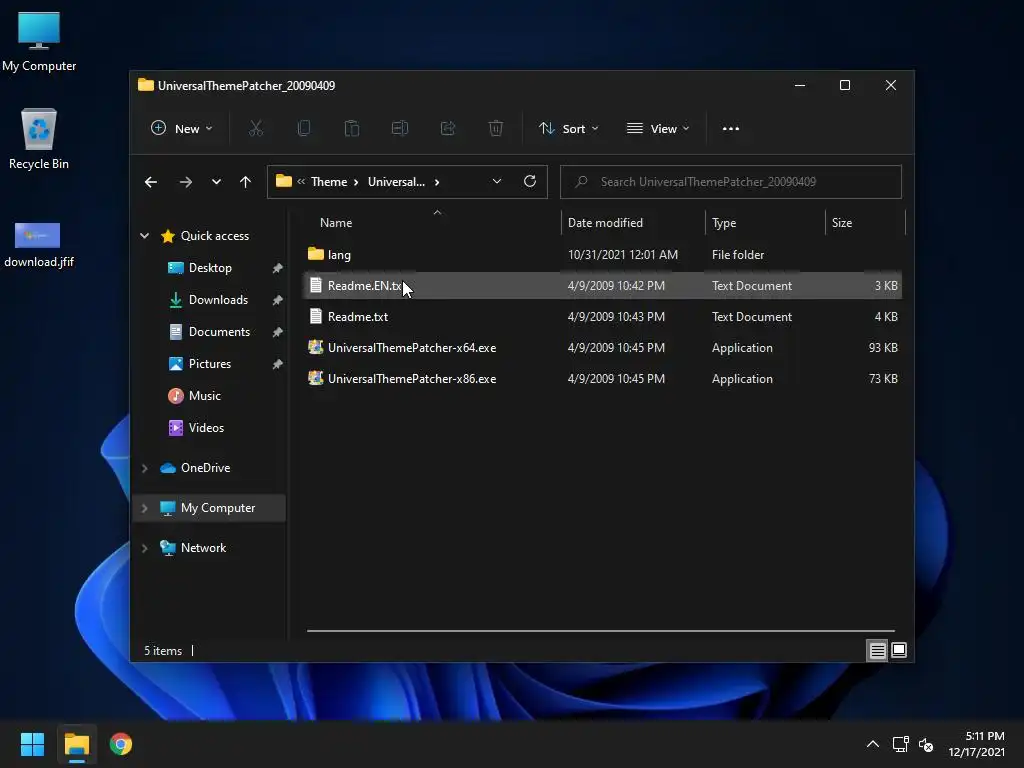Go up one folder level arrow
Viewport: 1024px width, 768px height.
(x=245, y=182)
